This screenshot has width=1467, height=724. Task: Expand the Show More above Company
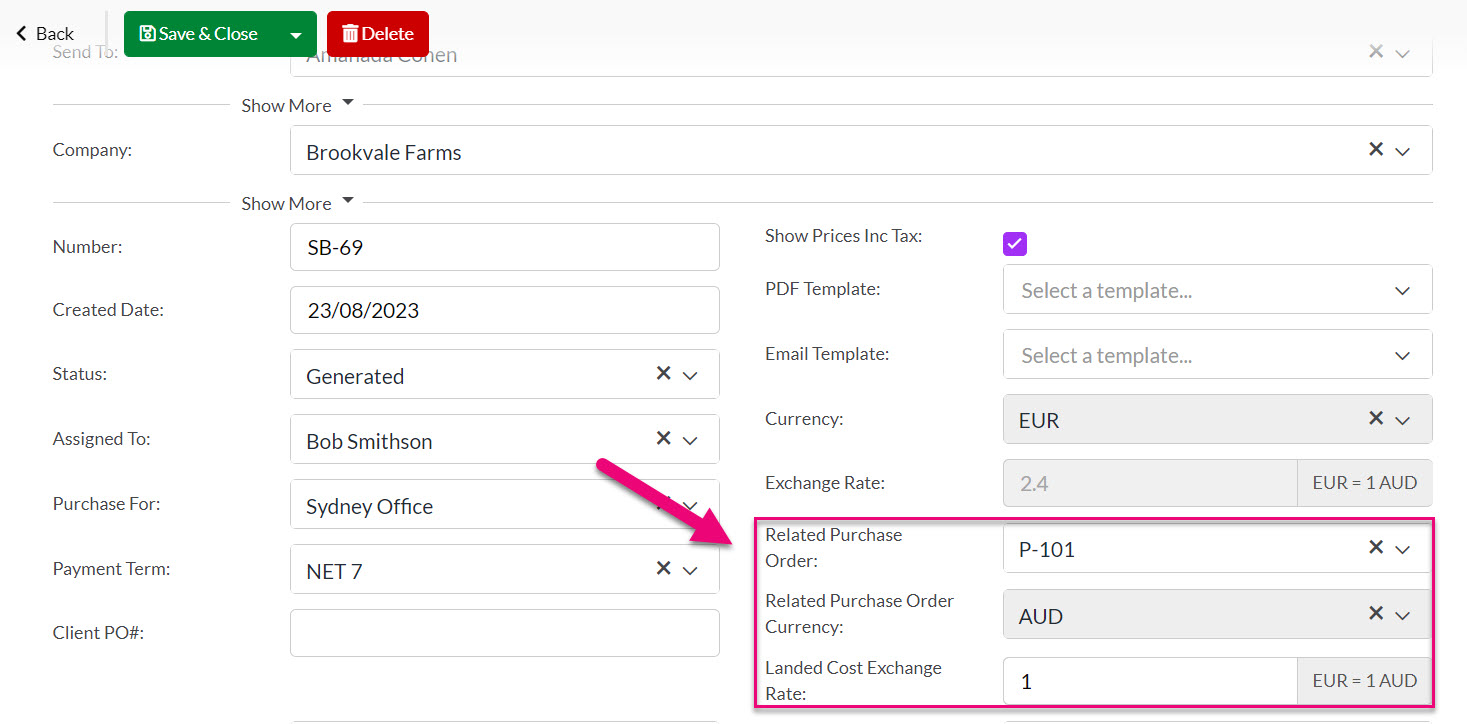297,105
